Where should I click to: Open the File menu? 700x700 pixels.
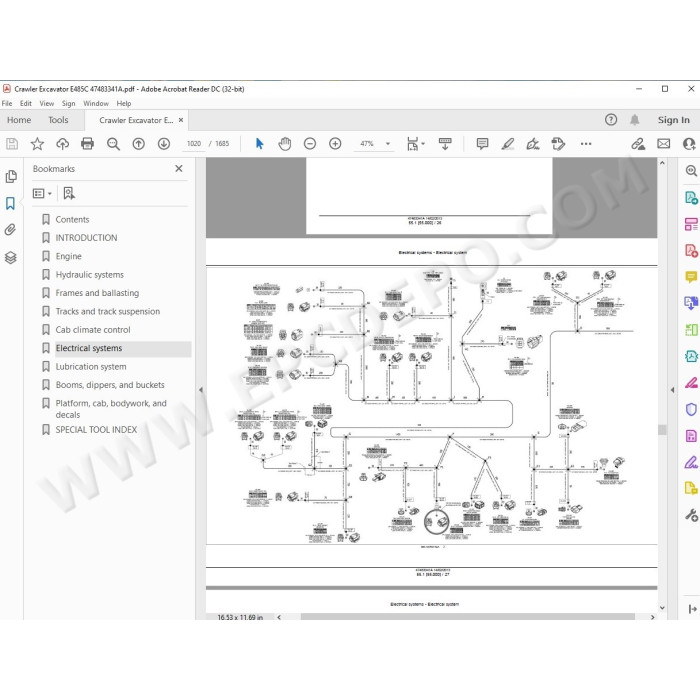[x=7, y=104]
